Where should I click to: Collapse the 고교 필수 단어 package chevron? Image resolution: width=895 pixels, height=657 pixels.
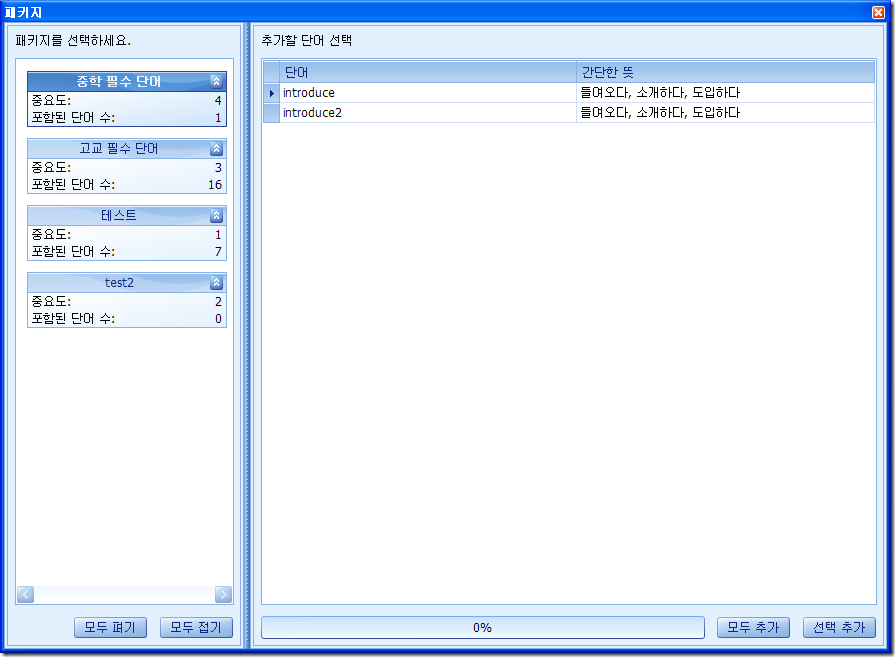click(216, 149)
